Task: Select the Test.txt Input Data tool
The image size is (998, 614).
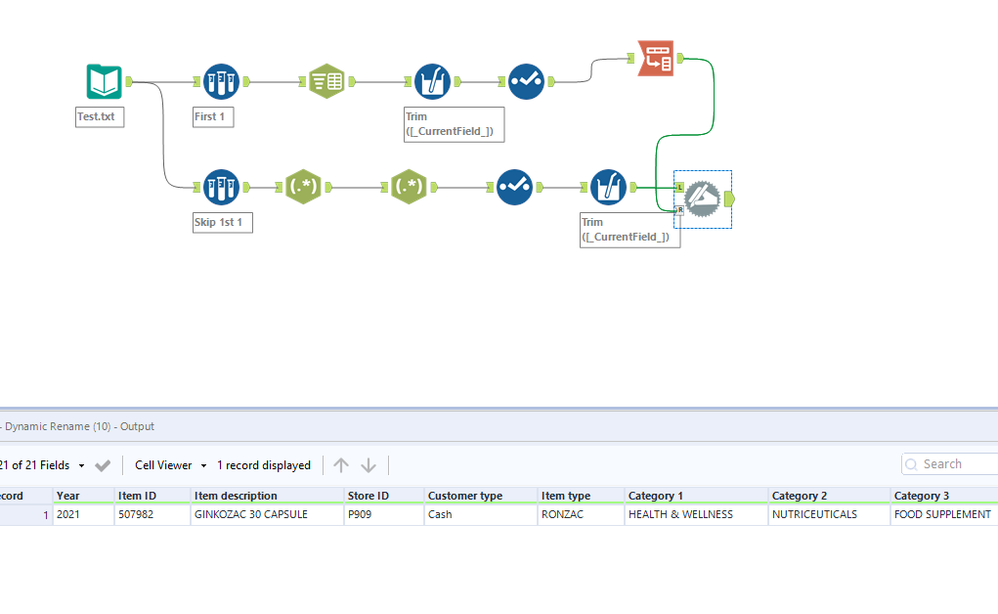Action: 104,81
